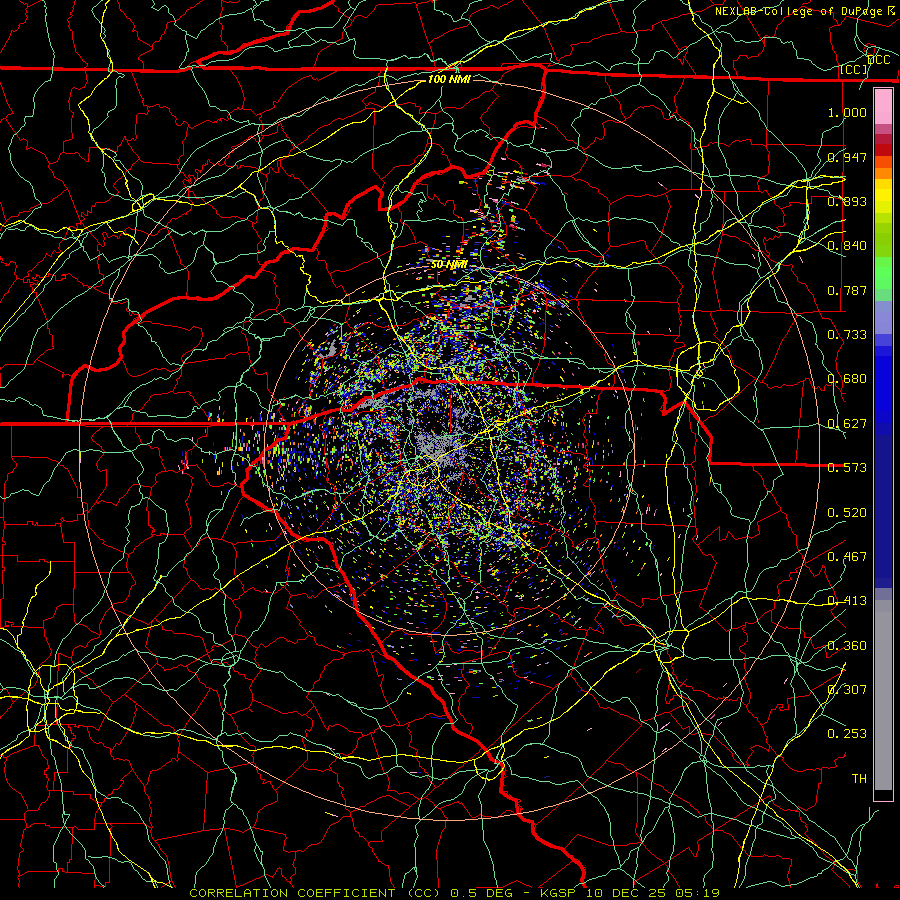Pick the red segment of the color bar
This screenshot has height=900, width=900.
point(883,150)
